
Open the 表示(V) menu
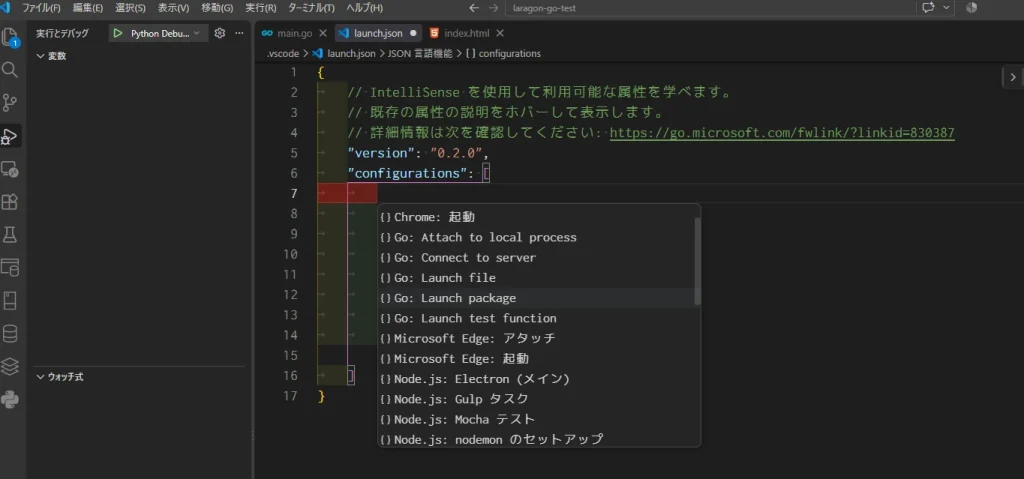[x=173, y=8]
